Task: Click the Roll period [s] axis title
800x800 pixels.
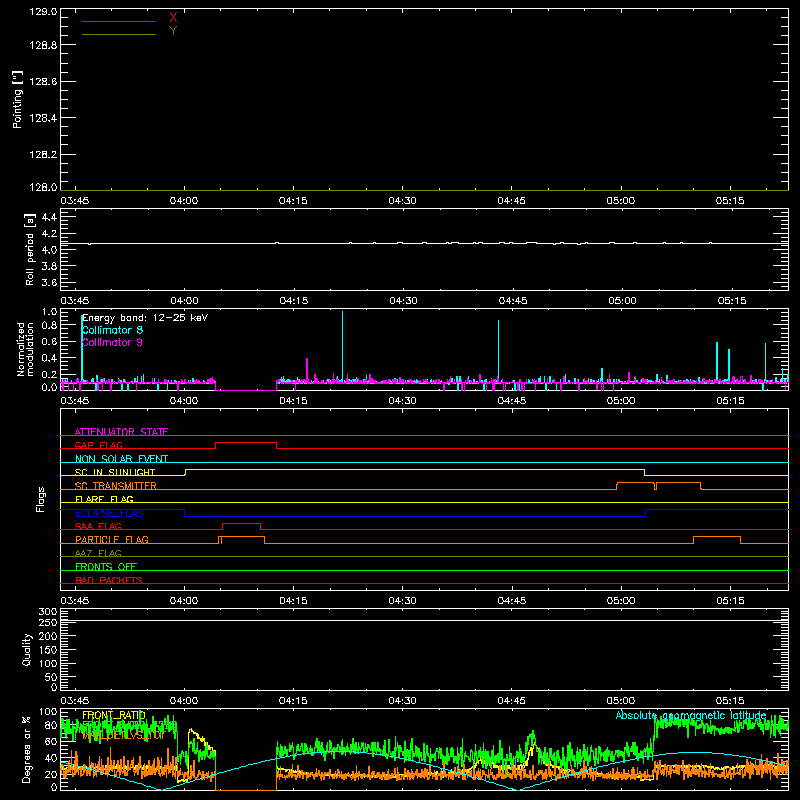Action: (x=29, y=249)
